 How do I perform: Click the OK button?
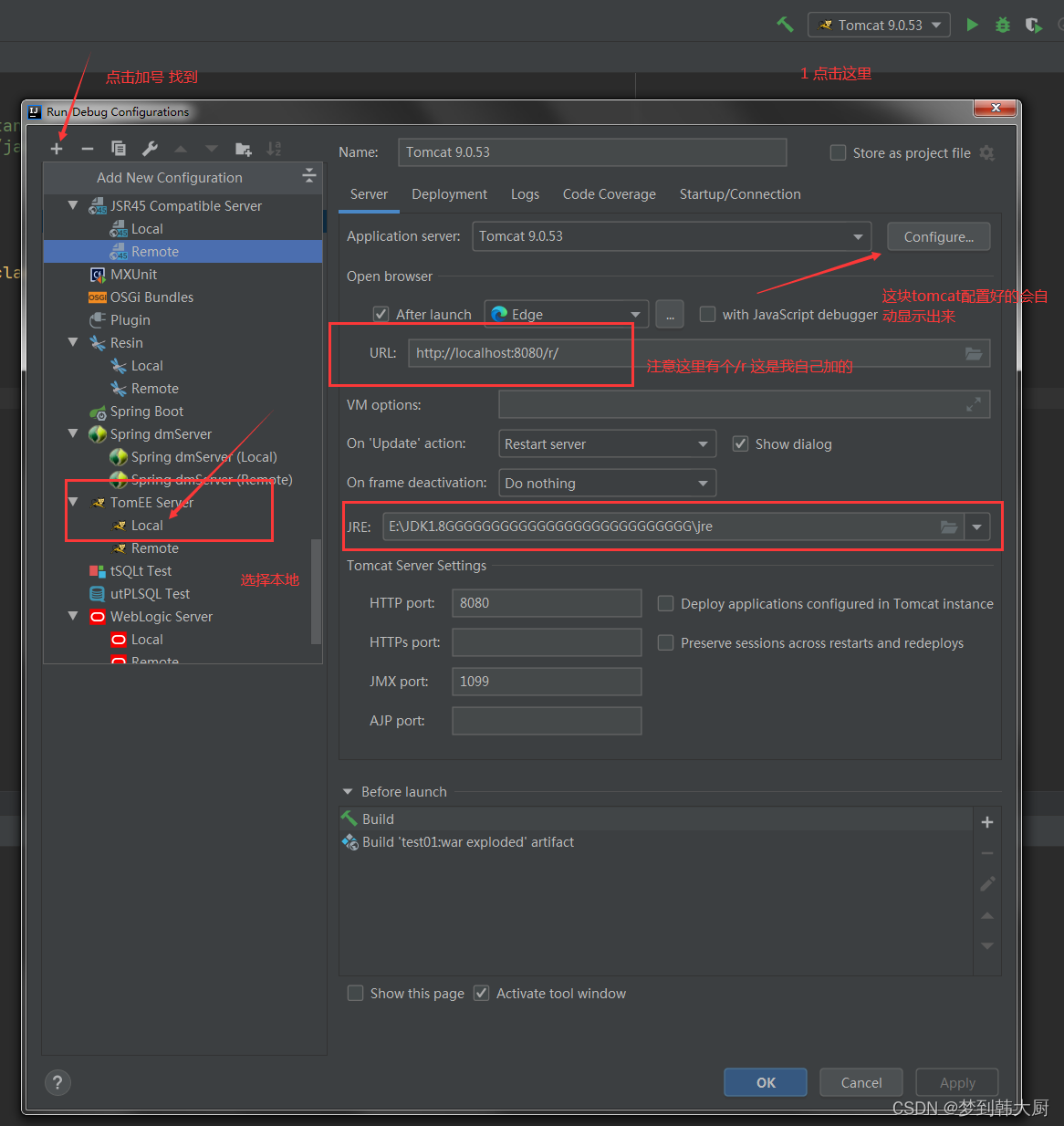766,1082
